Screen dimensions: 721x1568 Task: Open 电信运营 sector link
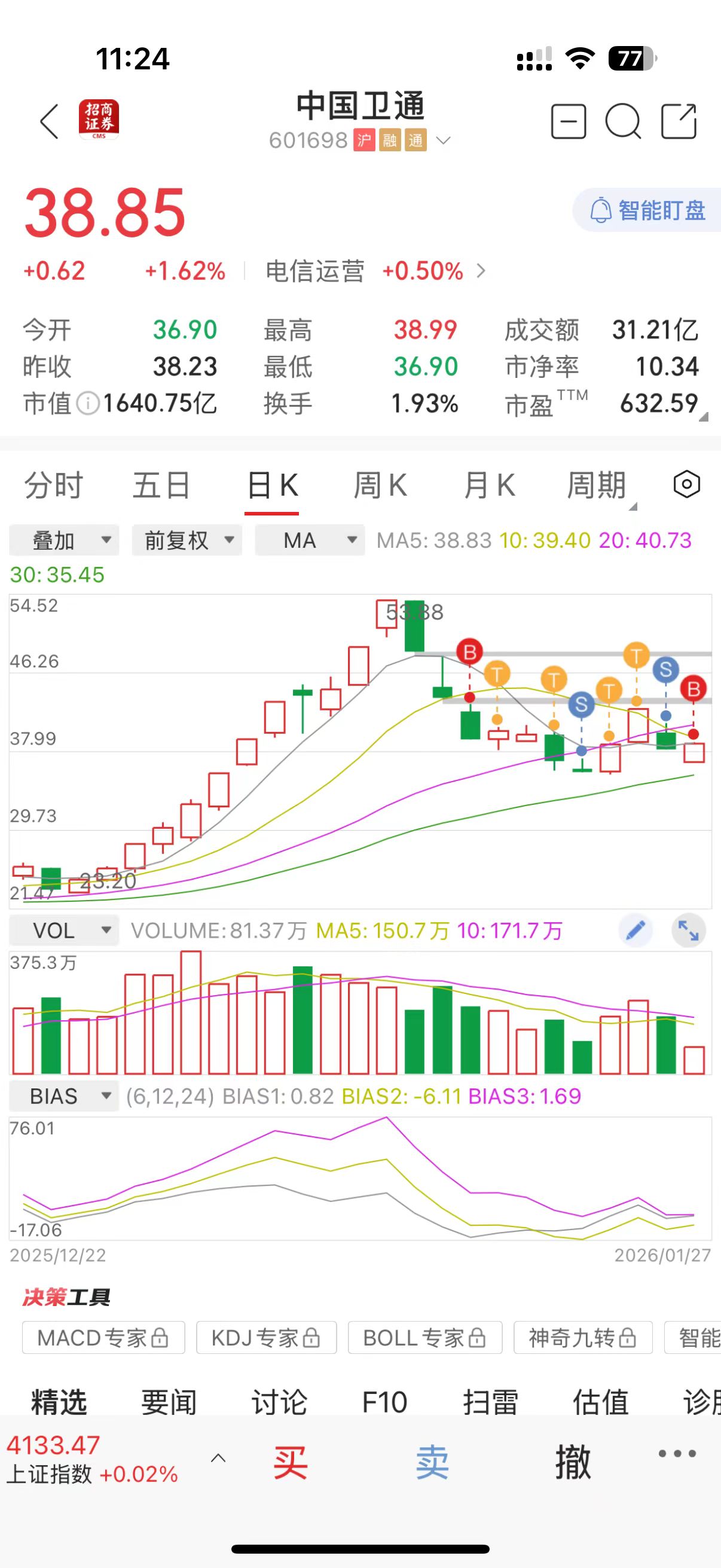(375, 271)
